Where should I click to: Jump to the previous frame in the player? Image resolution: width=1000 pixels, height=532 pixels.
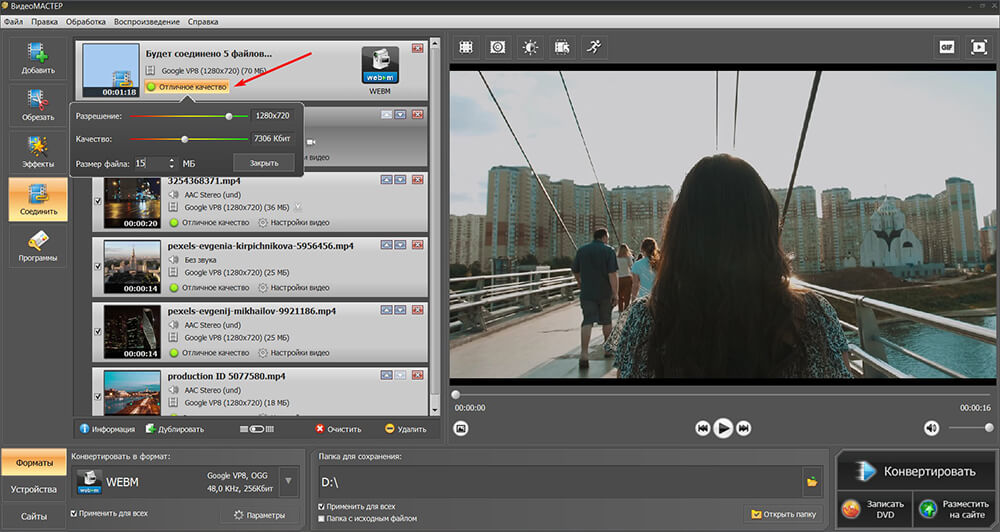tap(702, 429)
